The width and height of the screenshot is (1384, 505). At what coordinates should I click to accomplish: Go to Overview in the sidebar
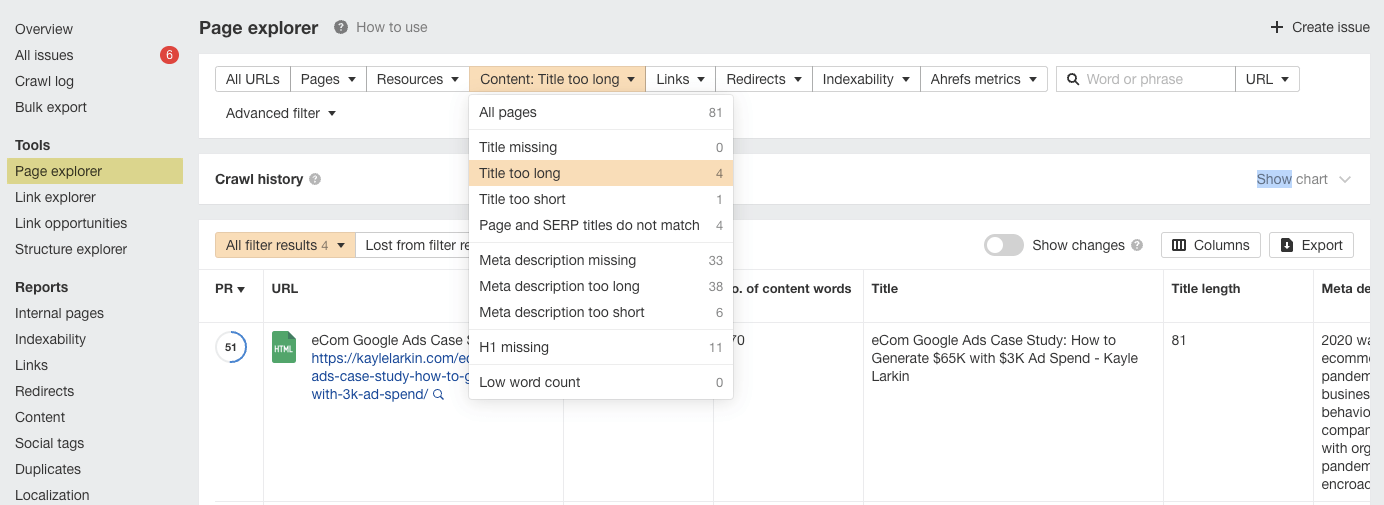[44, 29]
